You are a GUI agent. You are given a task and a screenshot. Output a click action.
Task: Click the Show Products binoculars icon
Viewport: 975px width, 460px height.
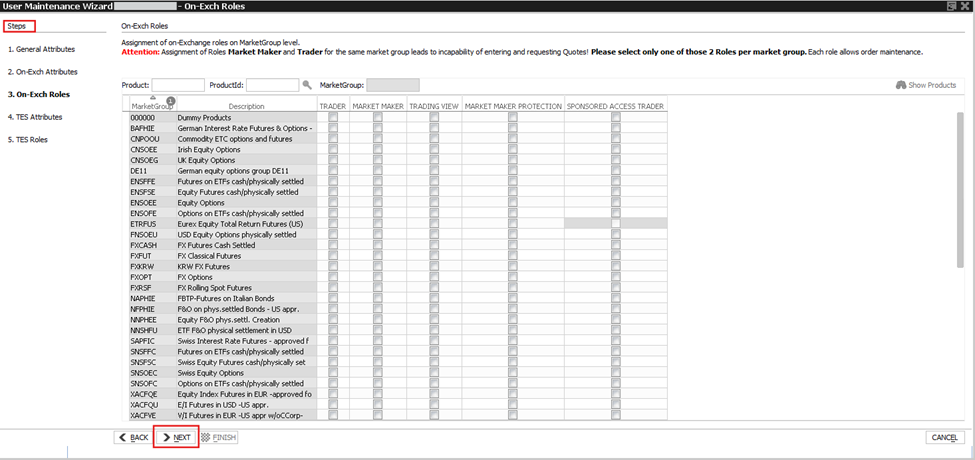click(x=900, y=85)
